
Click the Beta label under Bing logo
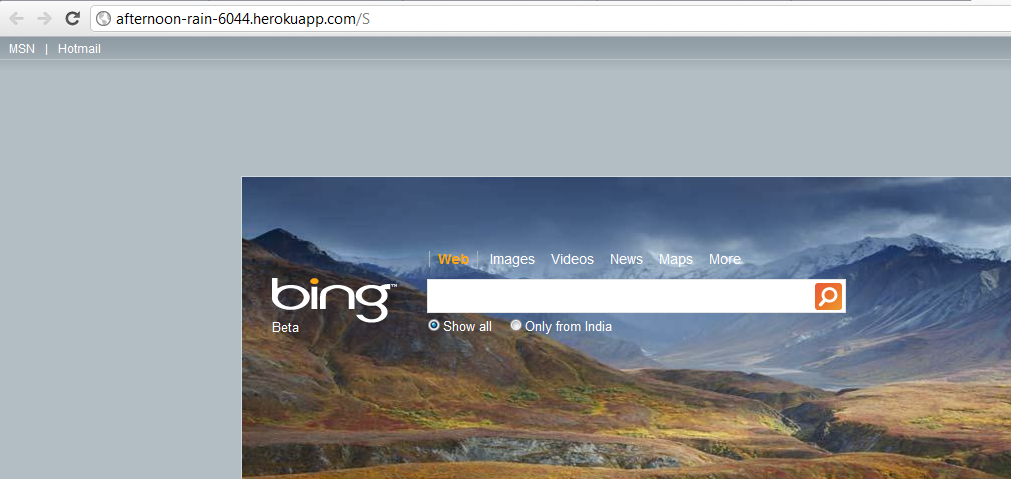pos(285,327)
